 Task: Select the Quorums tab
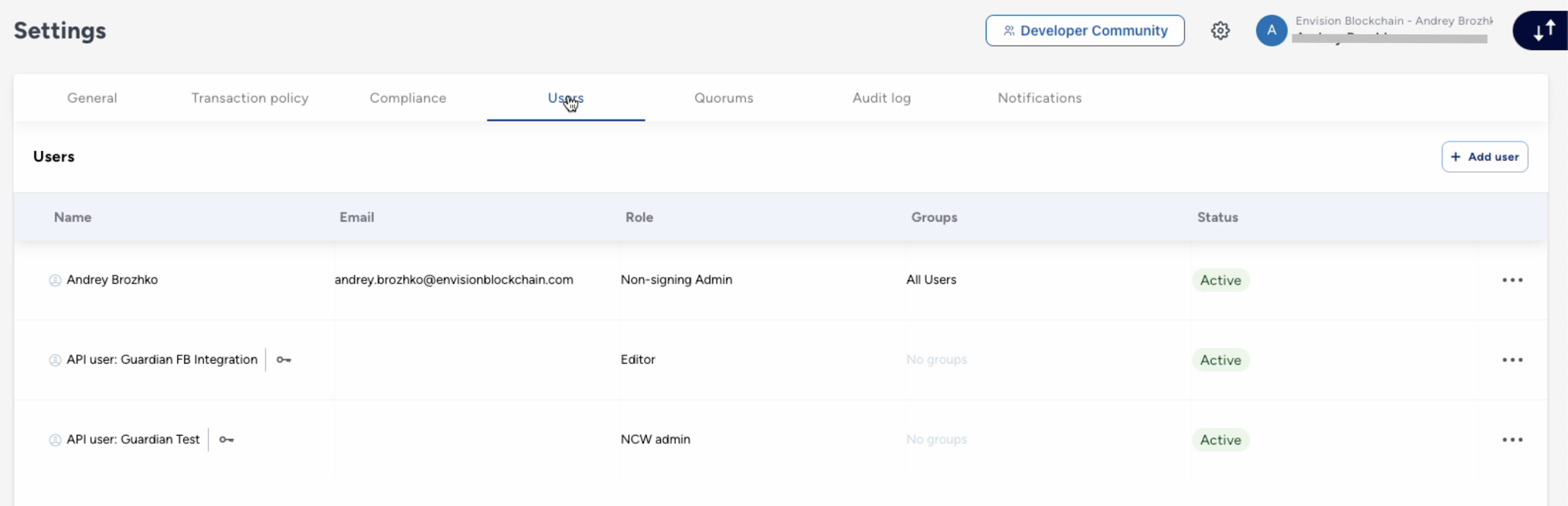[724, 98]
